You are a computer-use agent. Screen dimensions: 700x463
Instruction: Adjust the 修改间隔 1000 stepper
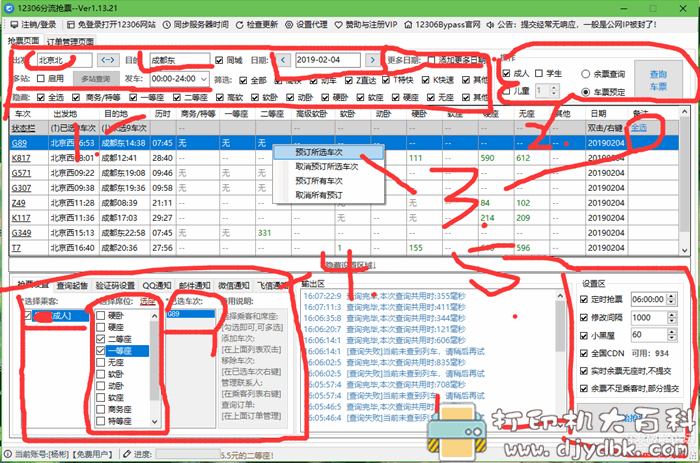(671, 317)
